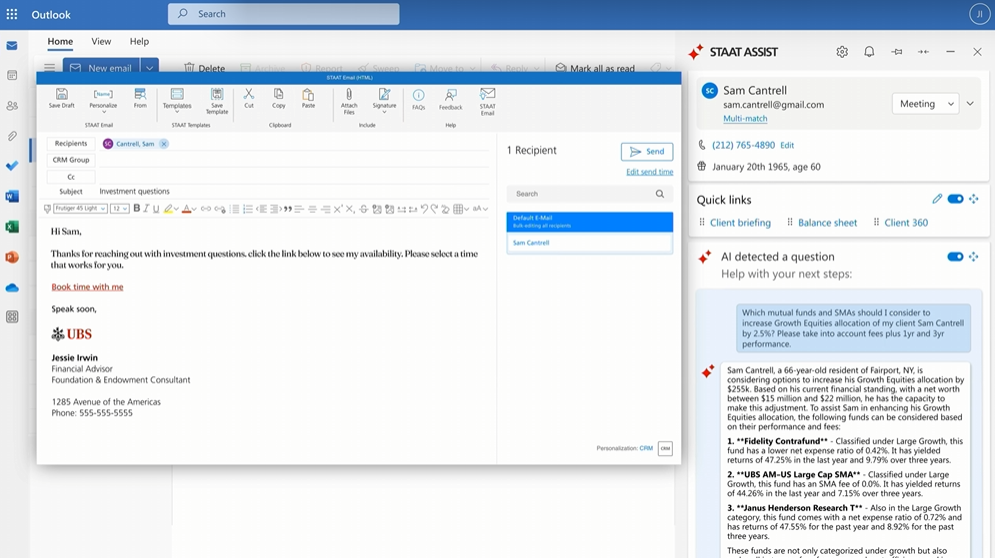Open STAAT Assist settings gear

842,52
